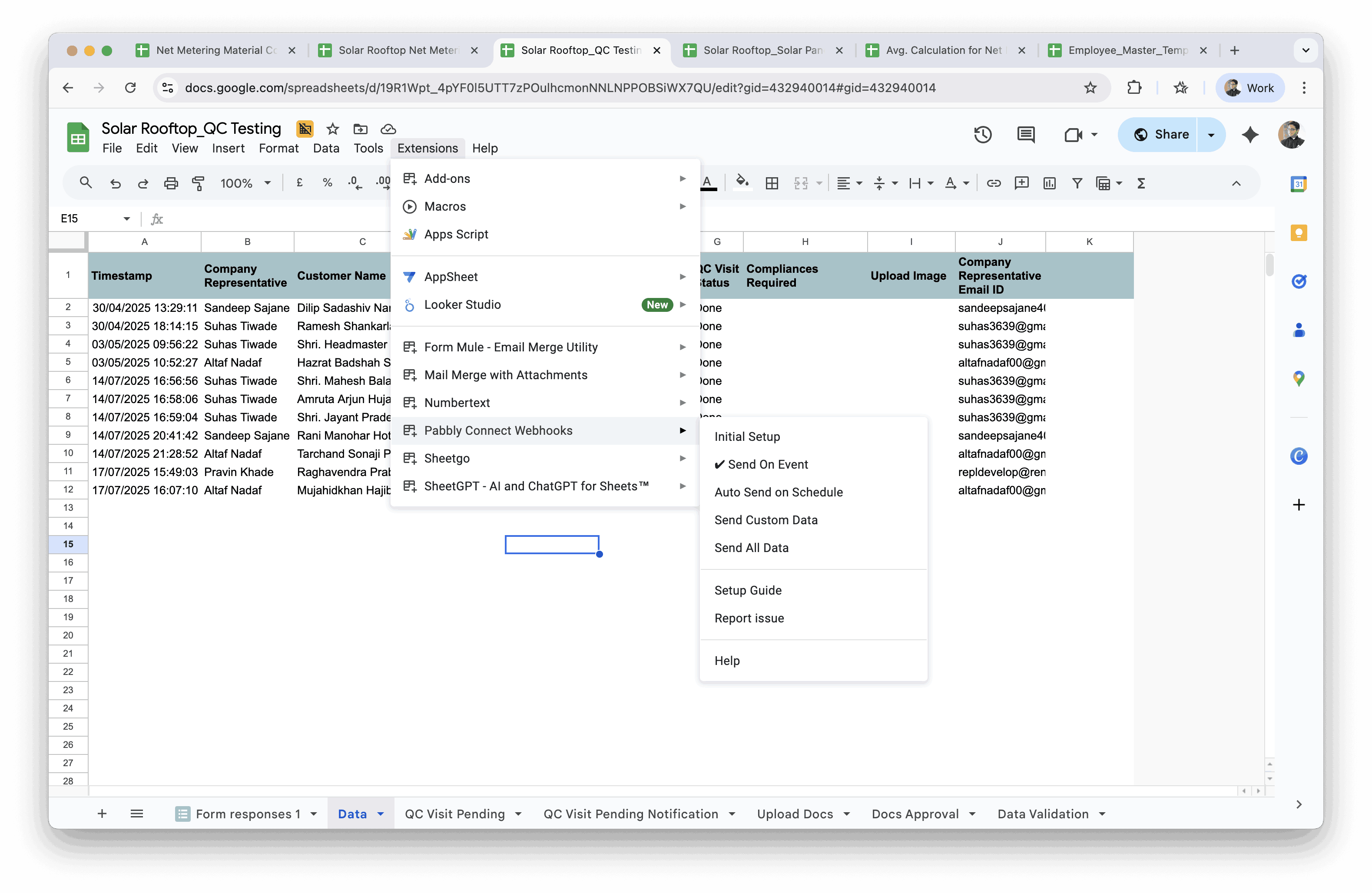Format as percent
Image resolution: width=1372 pixels, height=893 pixels.
pos(328,183)
